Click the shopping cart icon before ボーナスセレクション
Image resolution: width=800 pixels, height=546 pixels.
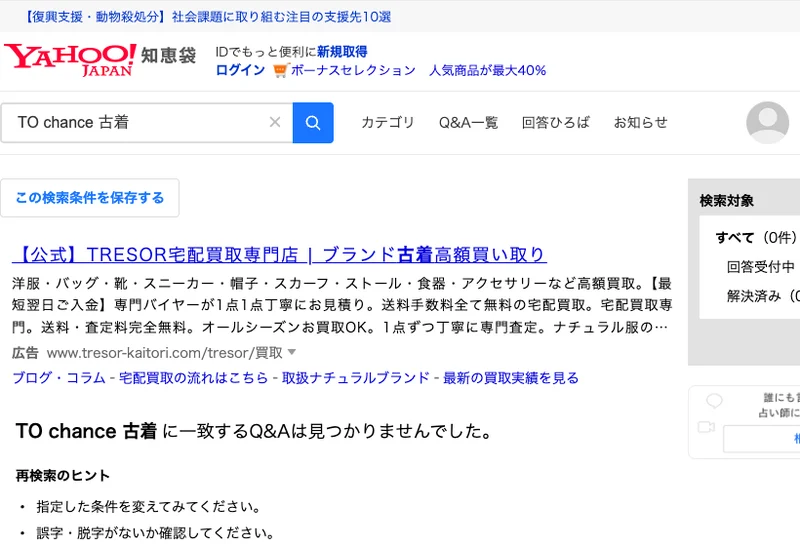point(281,70)
